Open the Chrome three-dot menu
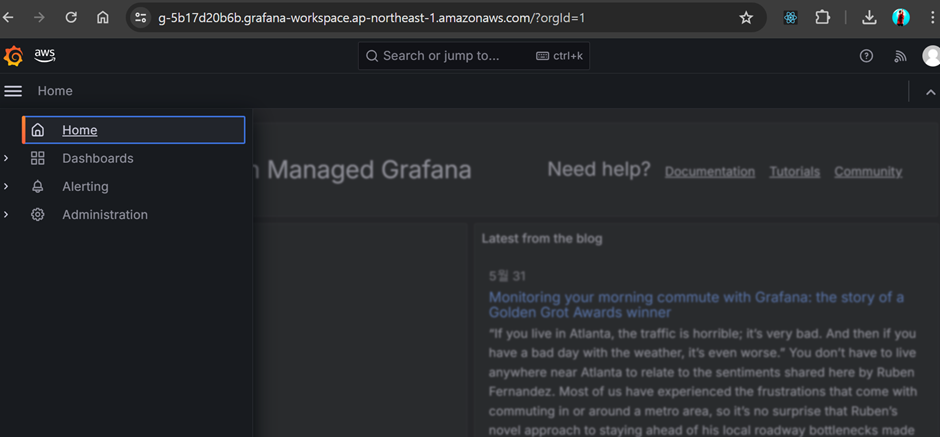Screen dimensions: 940x437 point(931,17)
